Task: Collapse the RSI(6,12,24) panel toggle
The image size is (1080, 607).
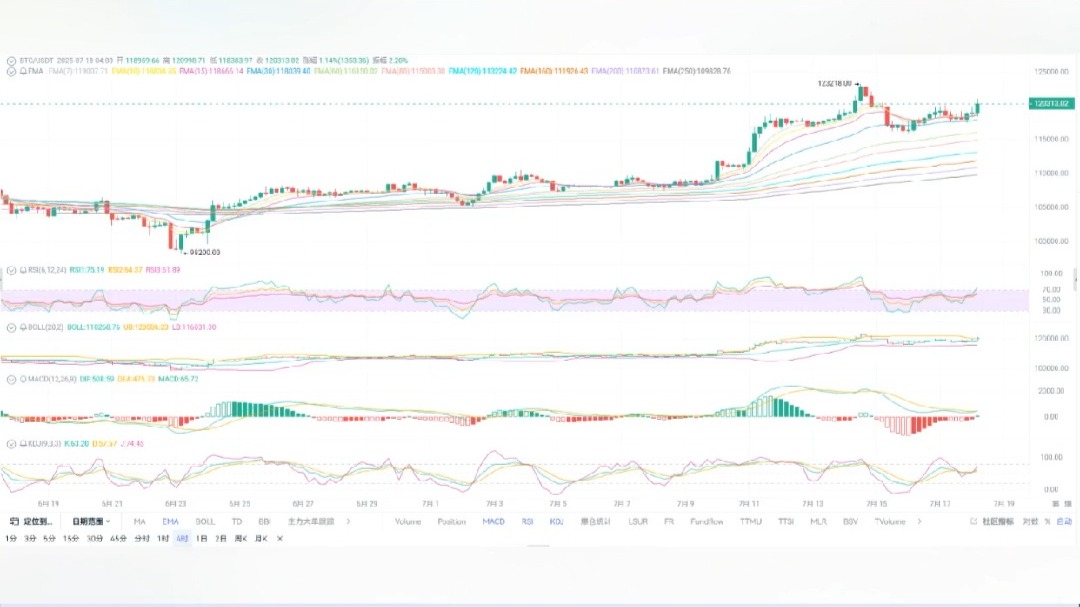Action: click(11, 270)
